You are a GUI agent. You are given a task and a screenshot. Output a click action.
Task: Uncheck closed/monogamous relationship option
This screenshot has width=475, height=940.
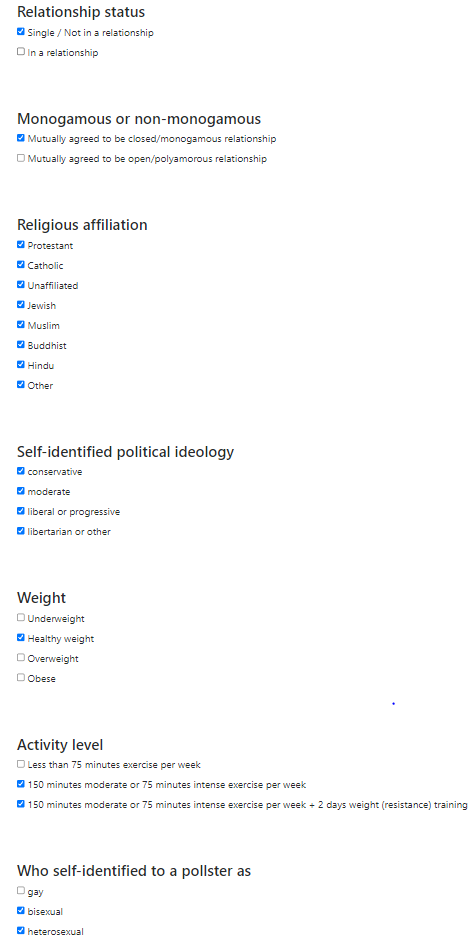(21, 138)
